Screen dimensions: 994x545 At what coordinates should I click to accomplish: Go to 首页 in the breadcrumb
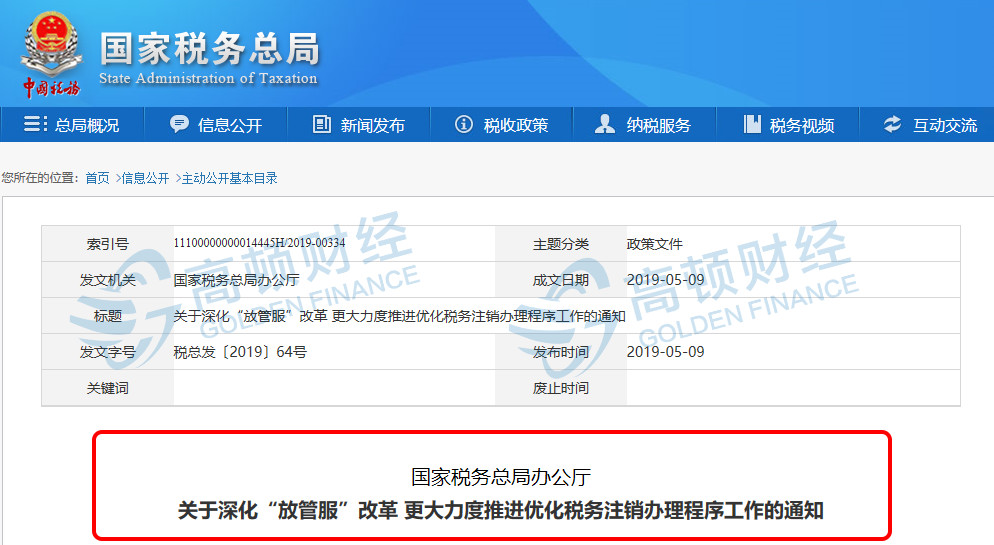point(97,178)
